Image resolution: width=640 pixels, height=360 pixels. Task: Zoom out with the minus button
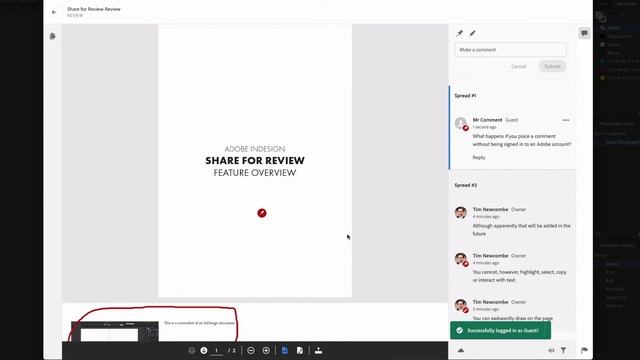pos(251,351)
